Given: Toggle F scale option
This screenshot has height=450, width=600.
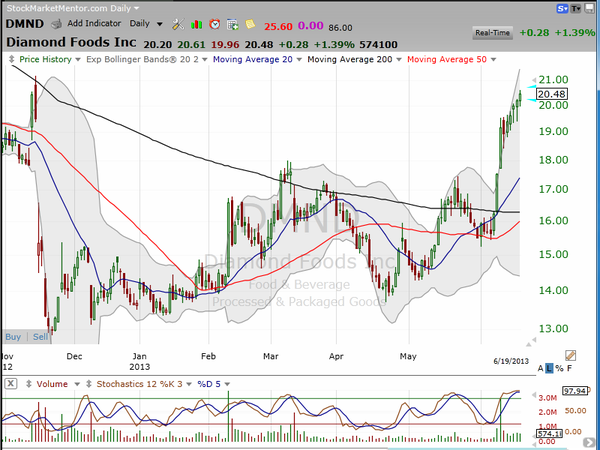Looking at the screenshot, I should (x=569, y=368).
